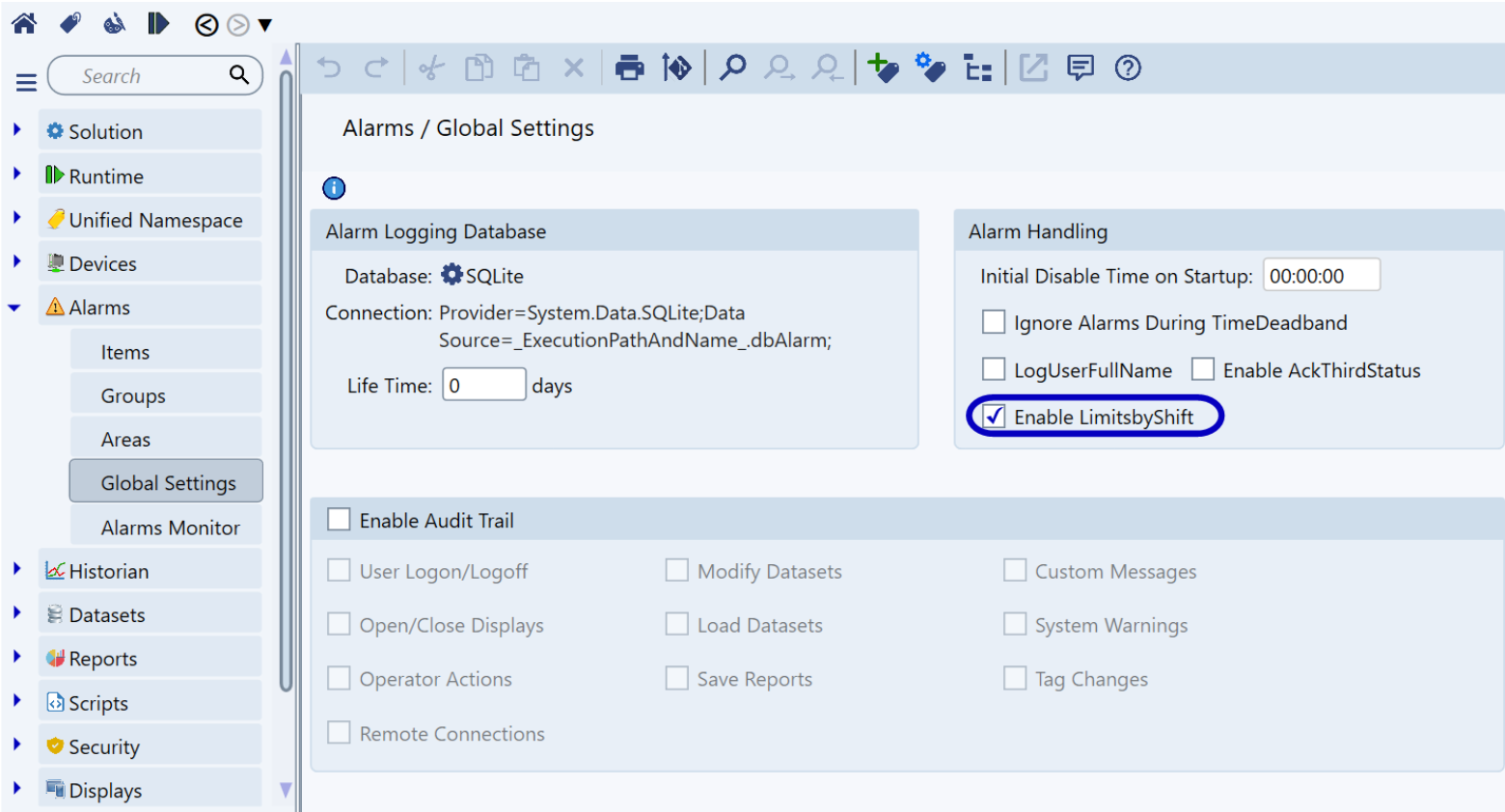The width and height of the screenshot is (1505, 812).
Task: Expand the Historian tree node
Action: (x=16, y=569)
